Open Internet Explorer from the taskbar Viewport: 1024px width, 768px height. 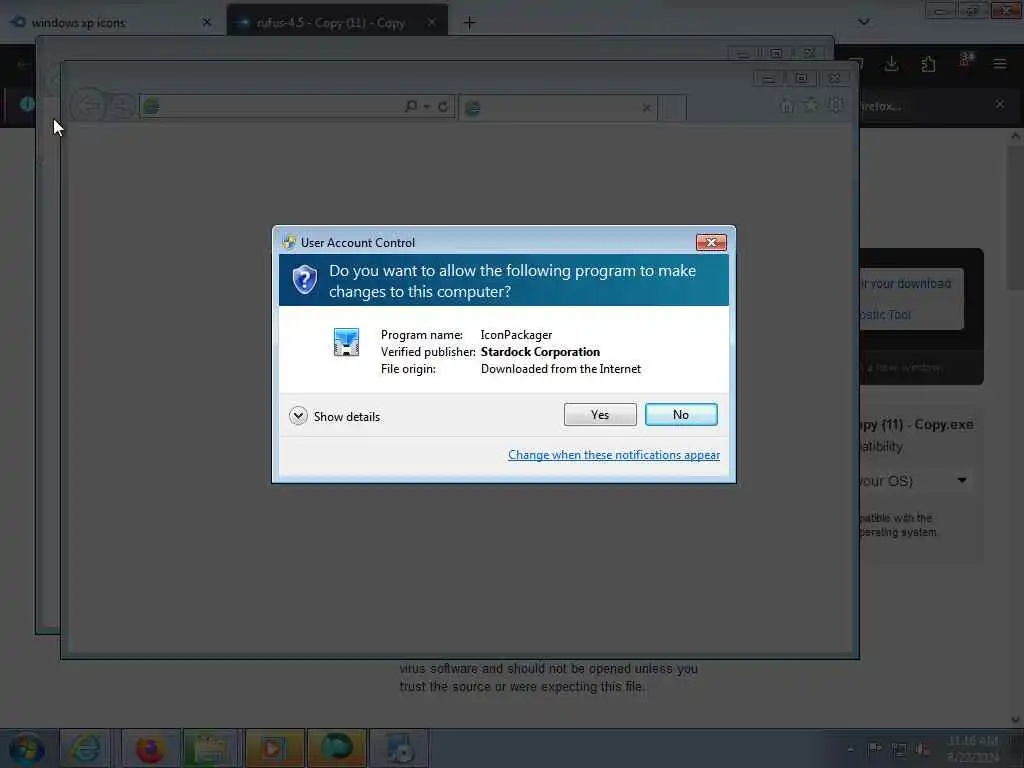point(86,748)
